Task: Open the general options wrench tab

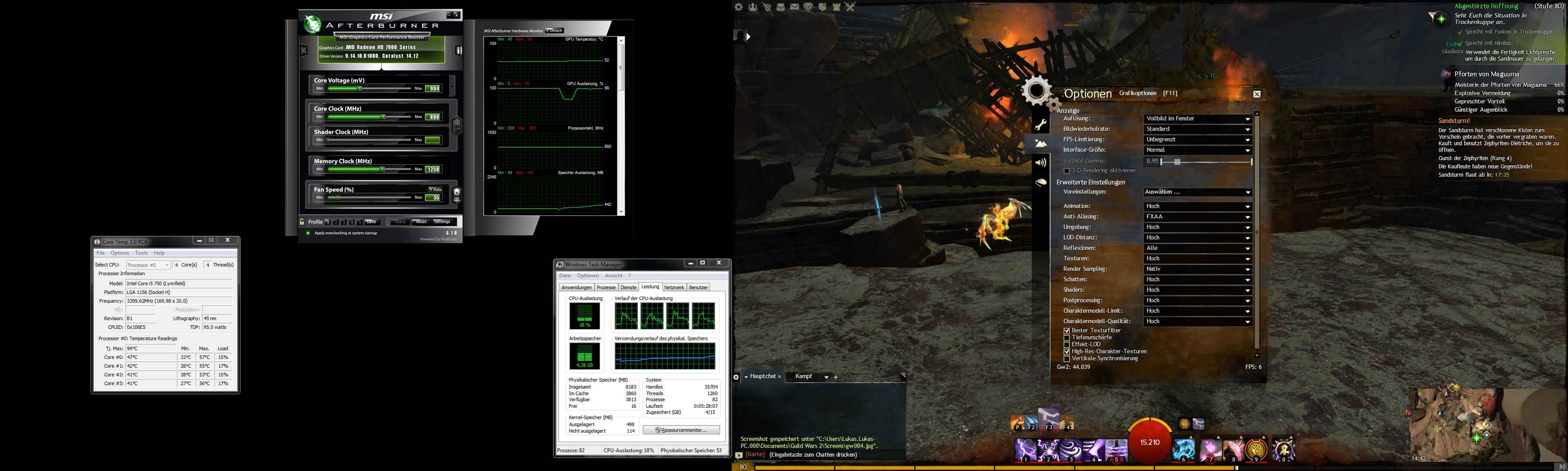Action: (1041, 125)
